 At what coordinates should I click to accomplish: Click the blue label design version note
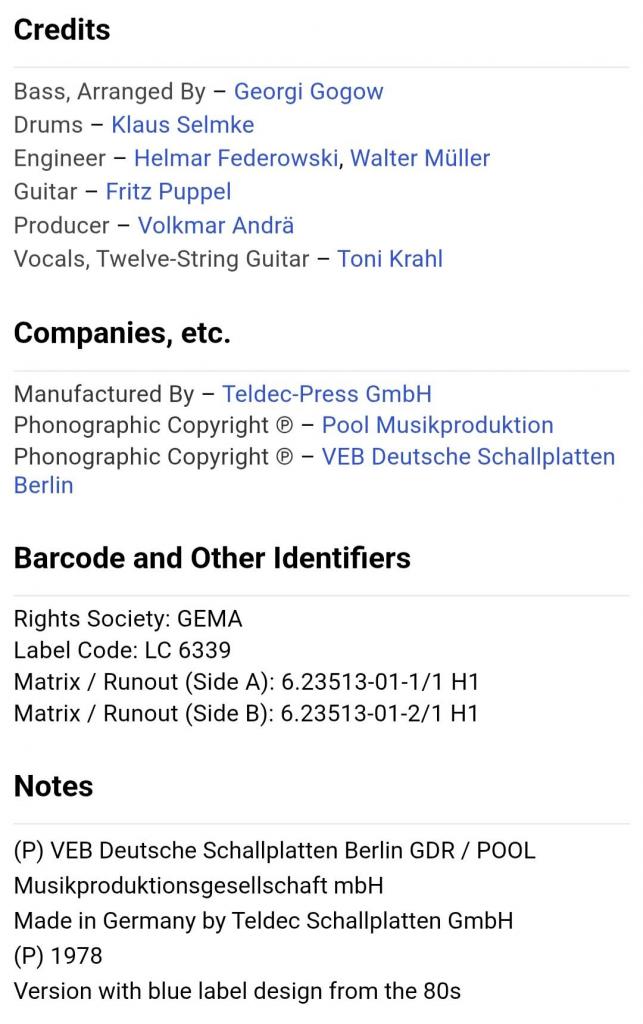[237, 992]
